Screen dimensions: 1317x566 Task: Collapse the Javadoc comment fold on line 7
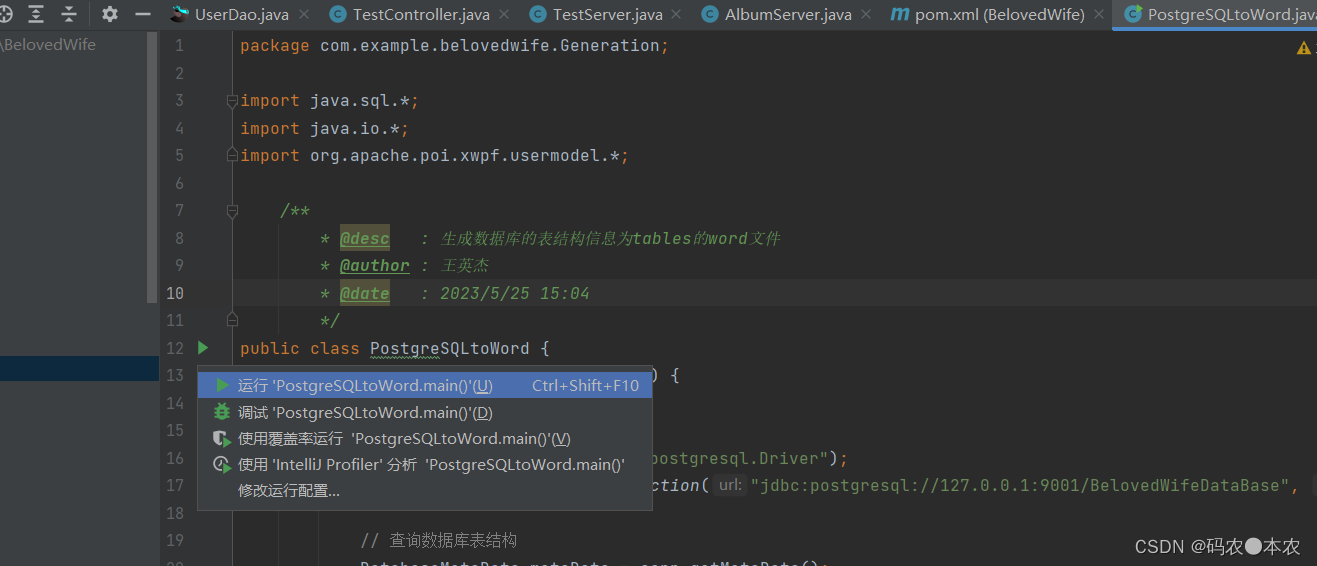232,211
